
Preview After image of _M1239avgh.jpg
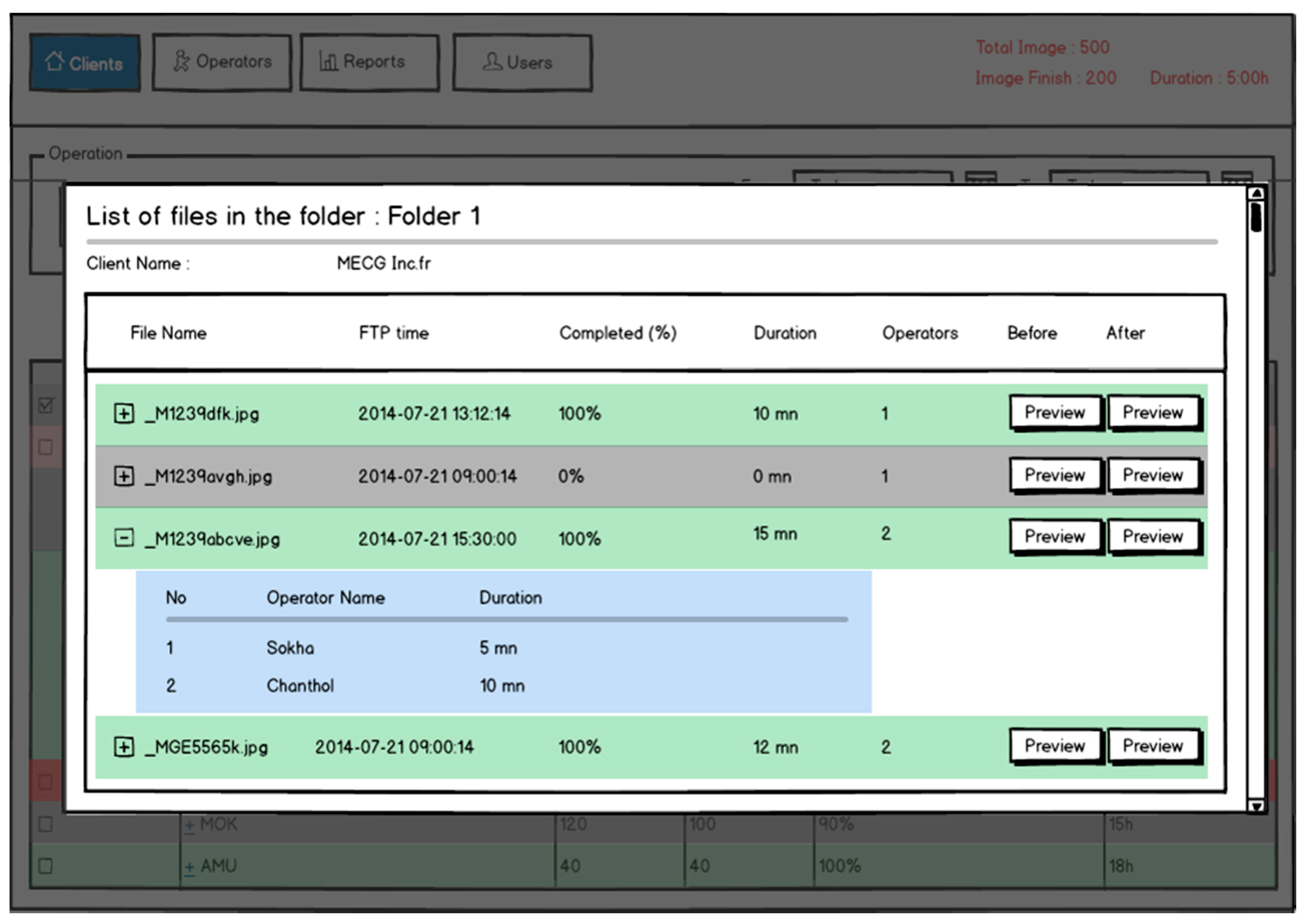click(1152, 476)
